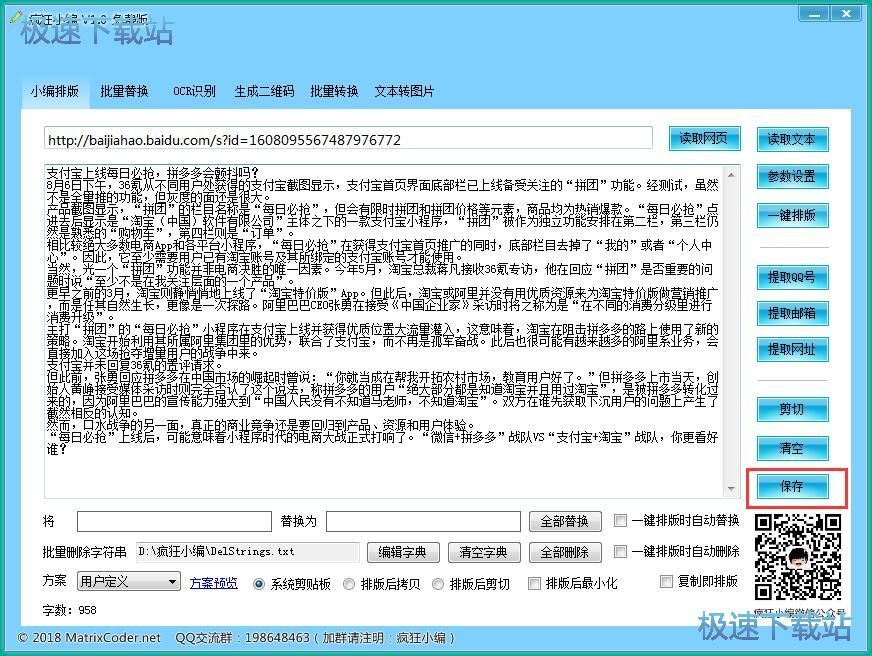Click the 一键排版 button
The height and width of the screenshot is (656, 872).
[x=792, y=215]
